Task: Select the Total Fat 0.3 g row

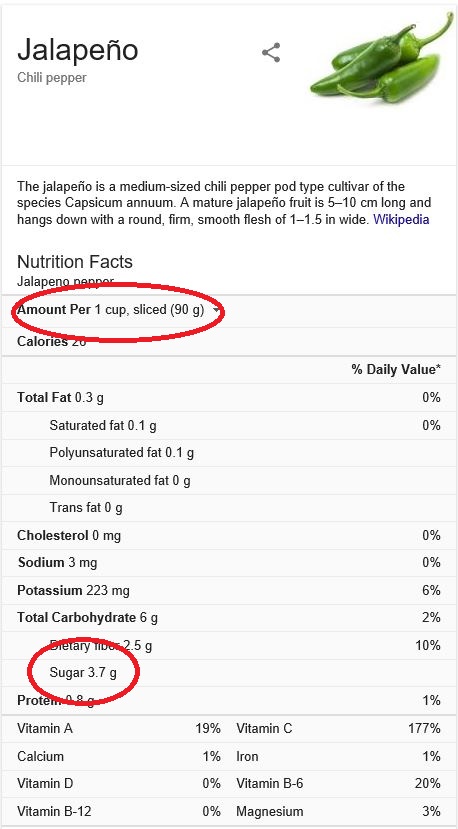Action: coord(229,398)
